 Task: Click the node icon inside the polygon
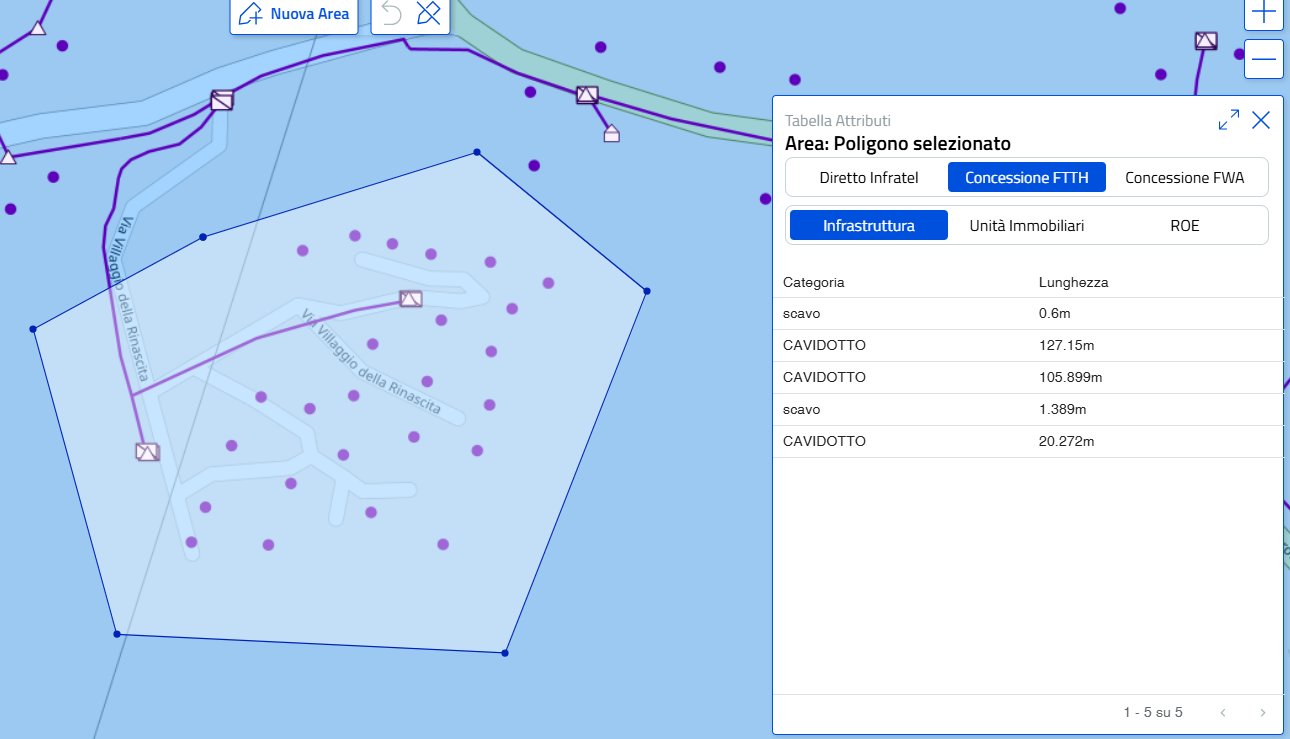pyautogui.click(x=410, y=298)
